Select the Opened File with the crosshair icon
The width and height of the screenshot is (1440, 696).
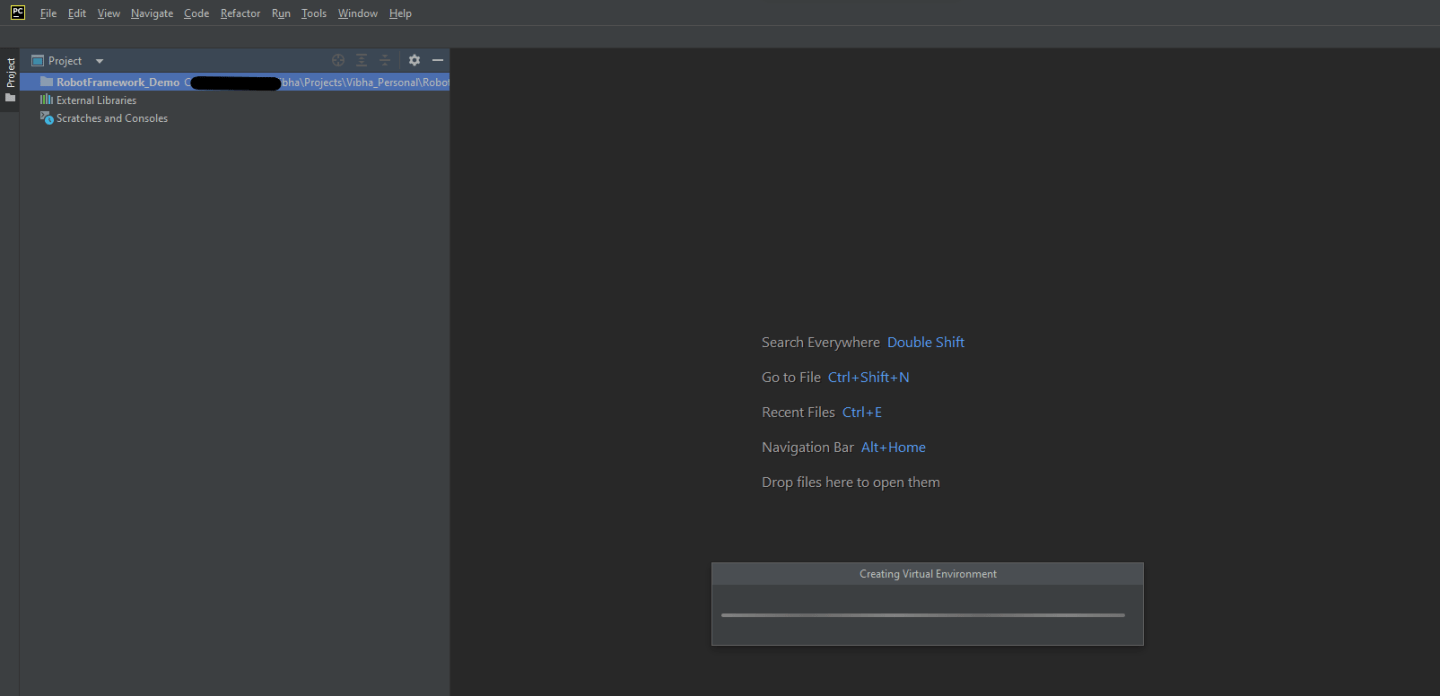pyautogui.click(x=338, y=60)
